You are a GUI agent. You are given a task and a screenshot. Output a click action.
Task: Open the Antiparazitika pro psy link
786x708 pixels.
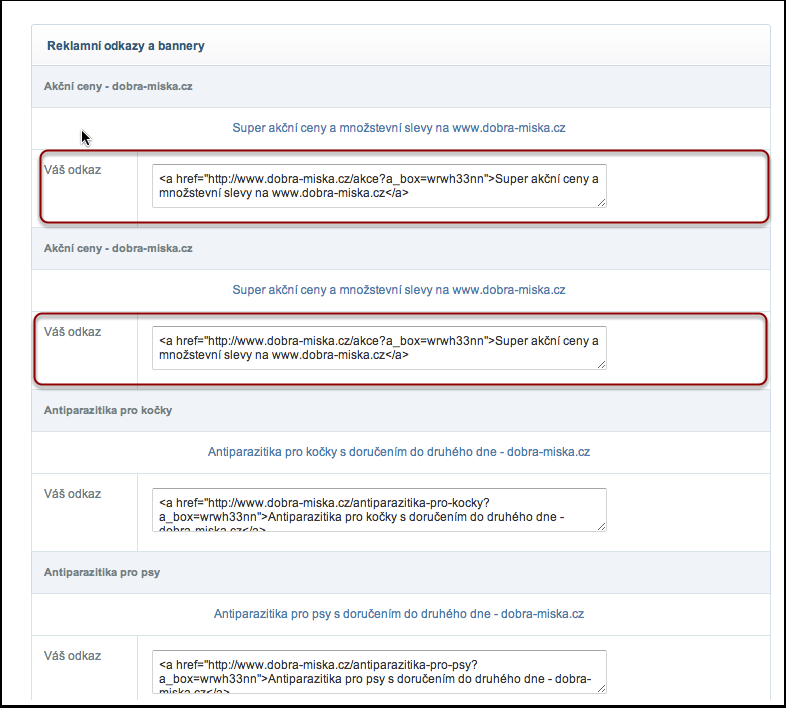tap(399, 614)
